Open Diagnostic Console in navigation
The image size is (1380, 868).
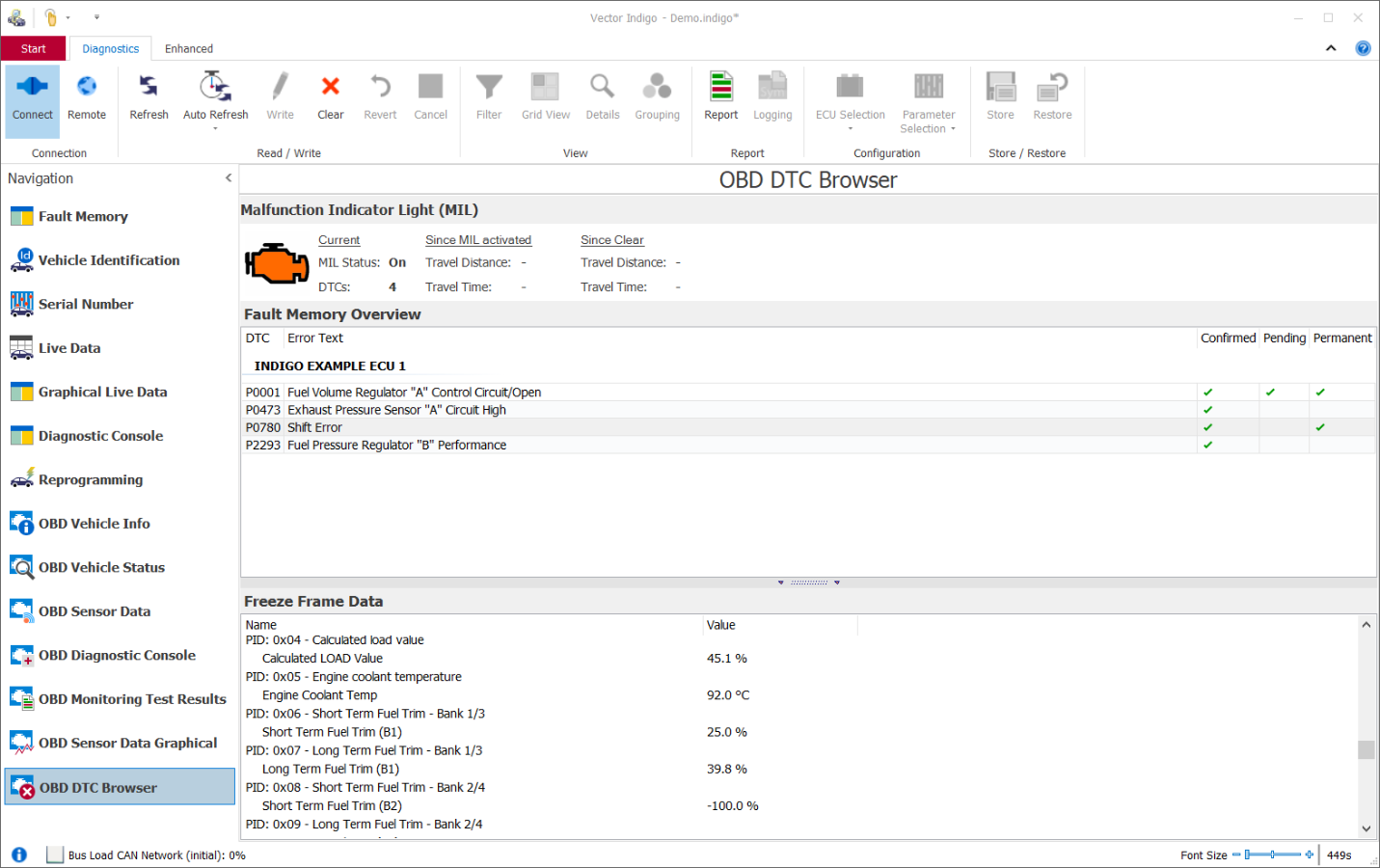pos(120,436)
